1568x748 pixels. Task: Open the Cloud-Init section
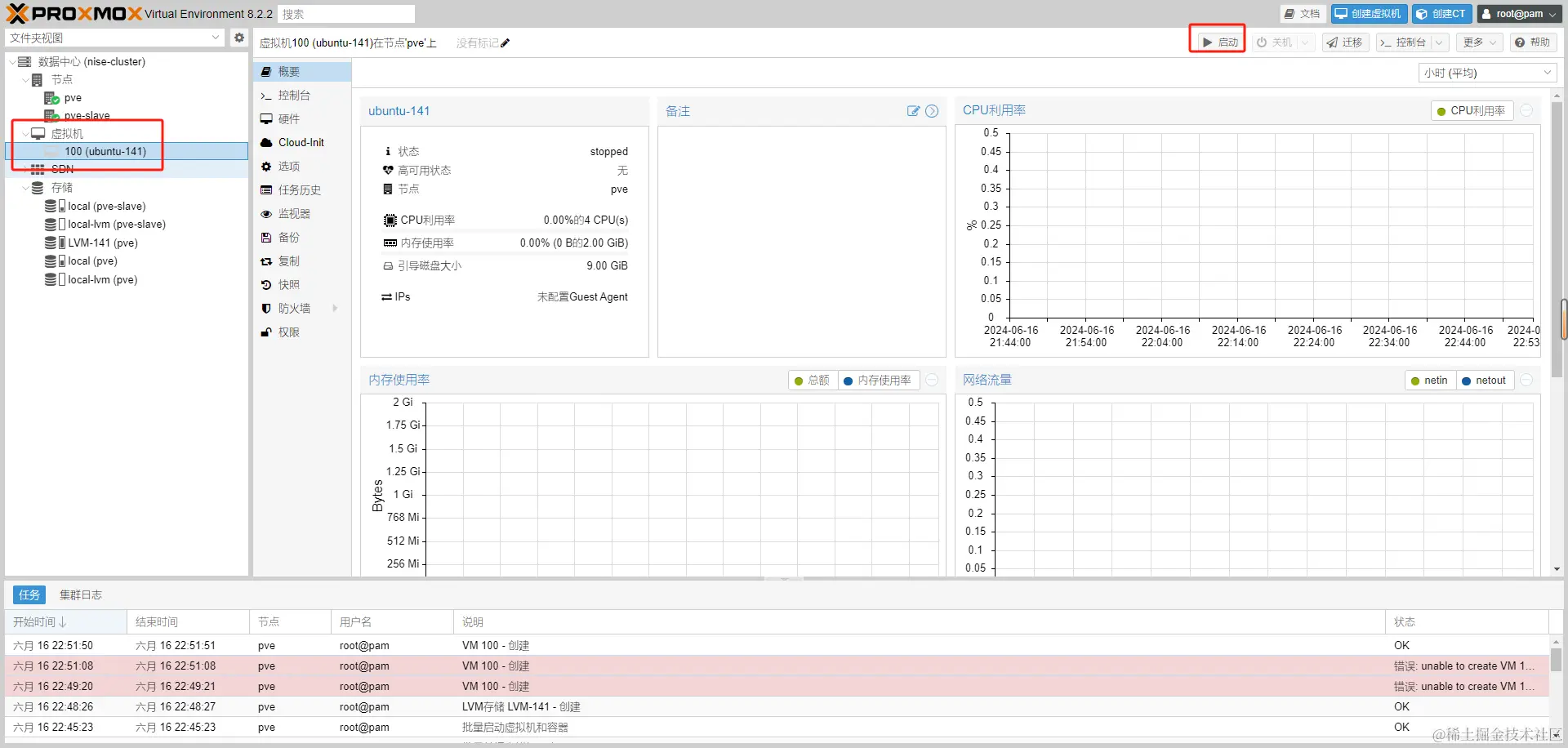[302, 143]
